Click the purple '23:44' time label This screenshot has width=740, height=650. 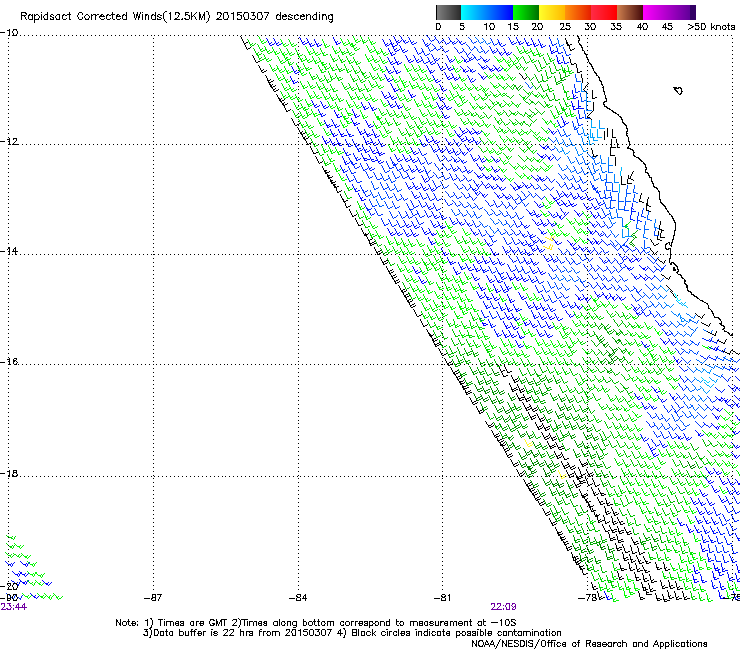pyautogui.click(x=14, y=607)
